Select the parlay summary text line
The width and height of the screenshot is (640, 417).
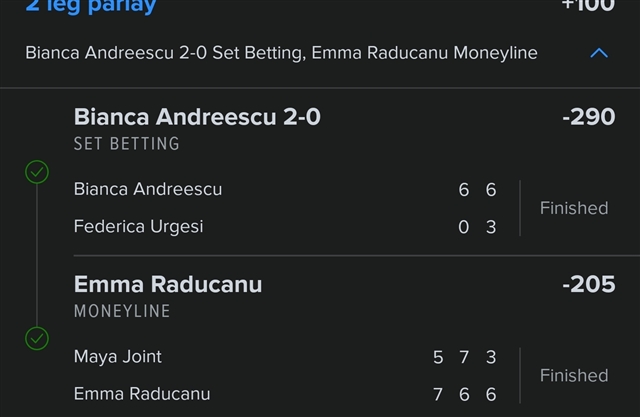coord(281,53)
